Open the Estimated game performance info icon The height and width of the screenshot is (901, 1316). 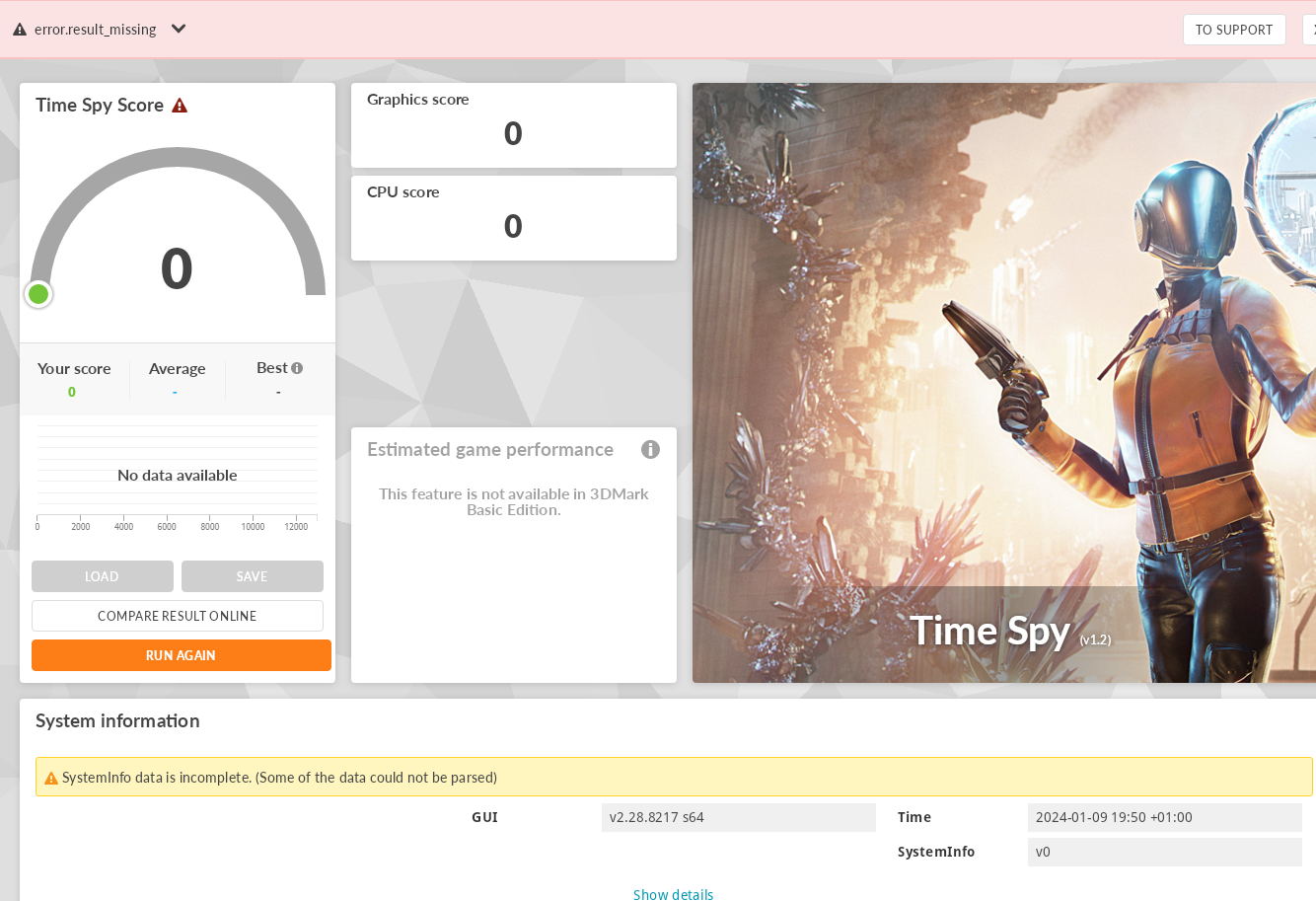[650, 449]
